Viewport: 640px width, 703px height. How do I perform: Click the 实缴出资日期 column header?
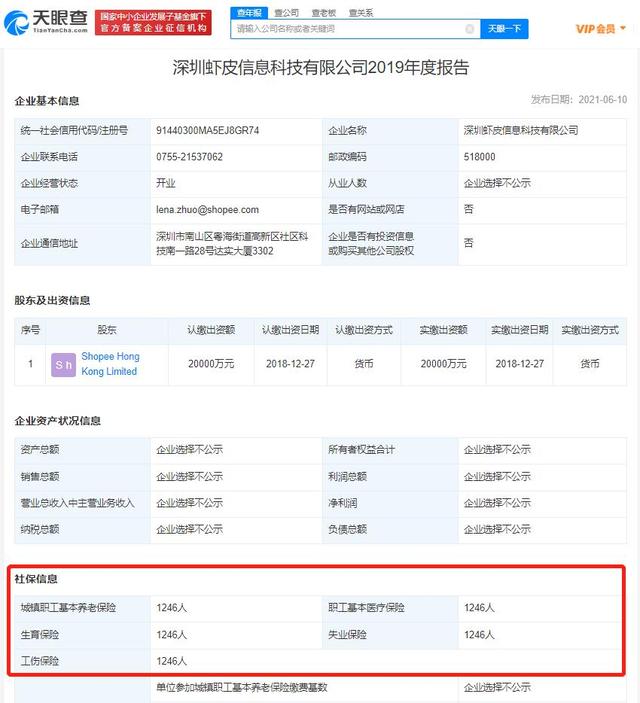click(x=519, y=330)
